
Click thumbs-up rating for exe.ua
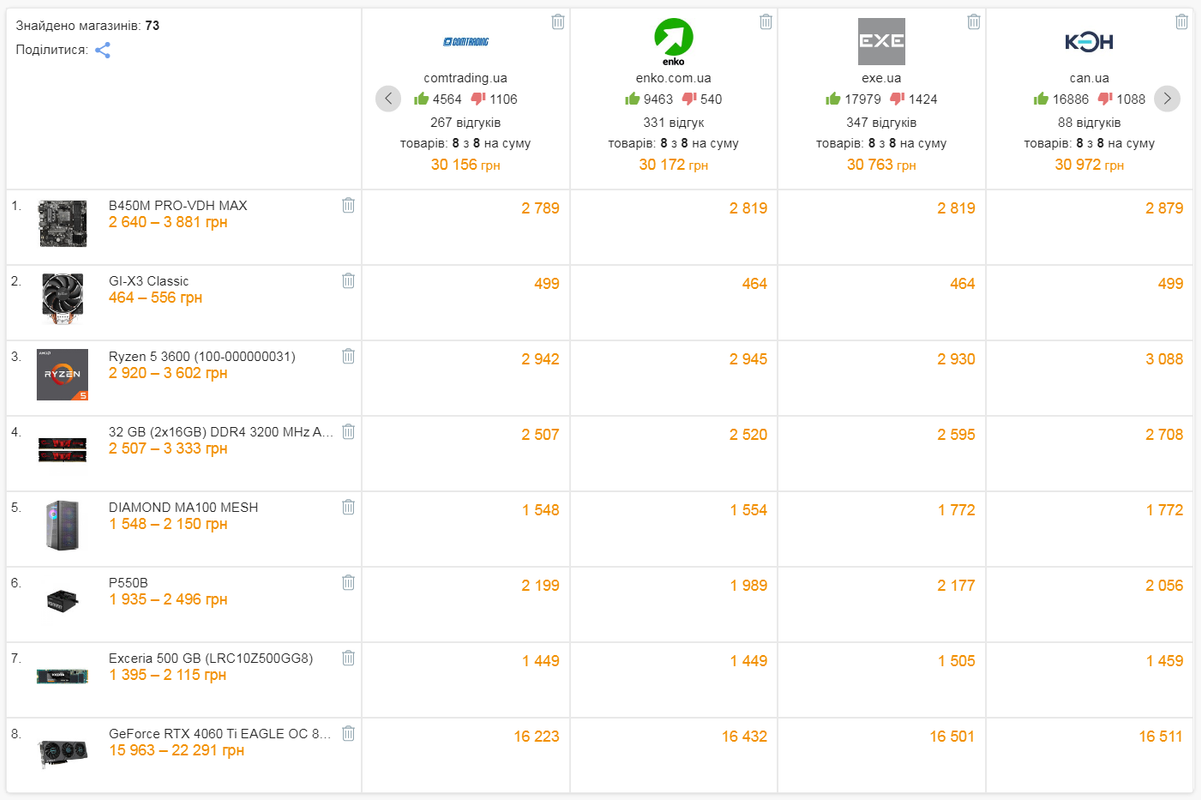(x=832, y=99)
